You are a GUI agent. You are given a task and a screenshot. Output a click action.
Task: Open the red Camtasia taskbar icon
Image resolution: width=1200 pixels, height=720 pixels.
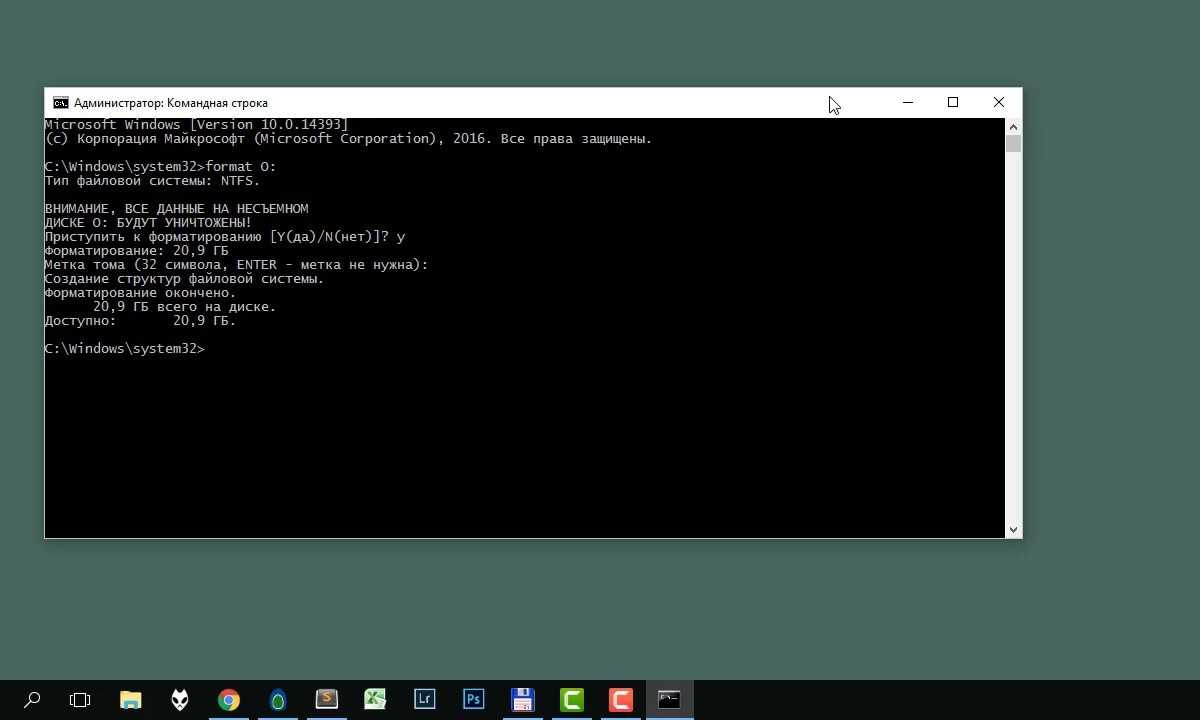point(620,700)
